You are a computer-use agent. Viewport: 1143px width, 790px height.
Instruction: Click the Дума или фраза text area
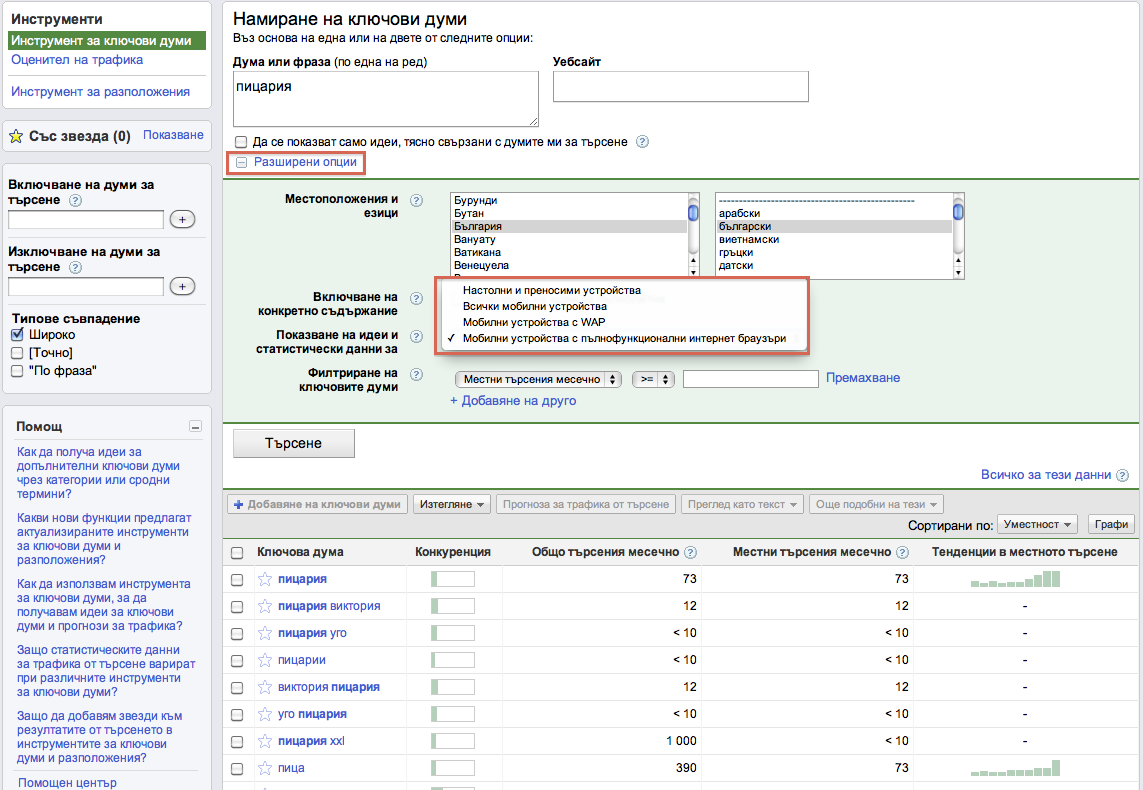click(386, 99)
